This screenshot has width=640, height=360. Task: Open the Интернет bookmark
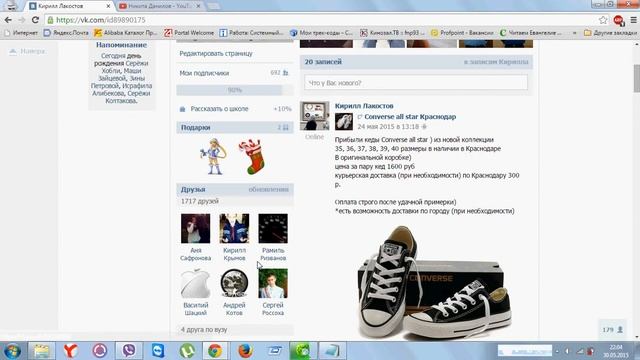[x=21, y=33]
